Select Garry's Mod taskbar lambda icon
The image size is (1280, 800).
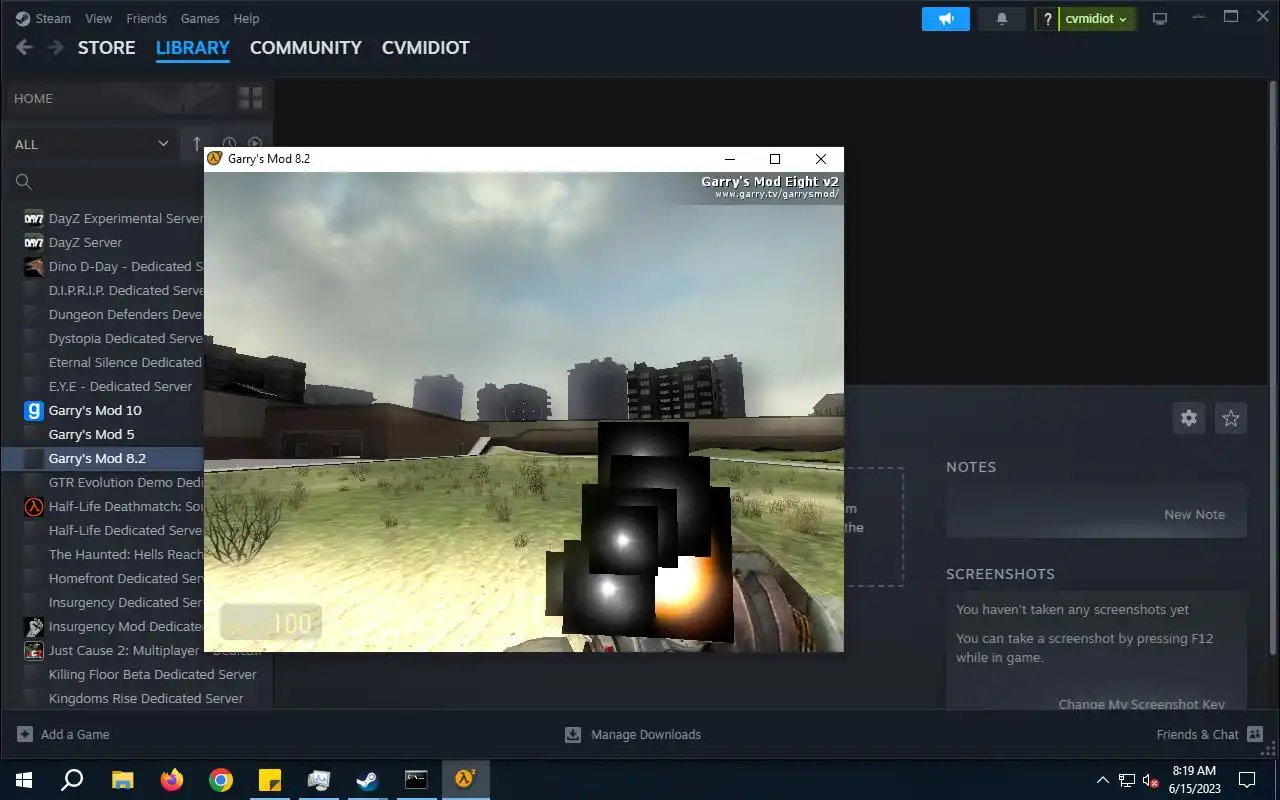point(465,780)
